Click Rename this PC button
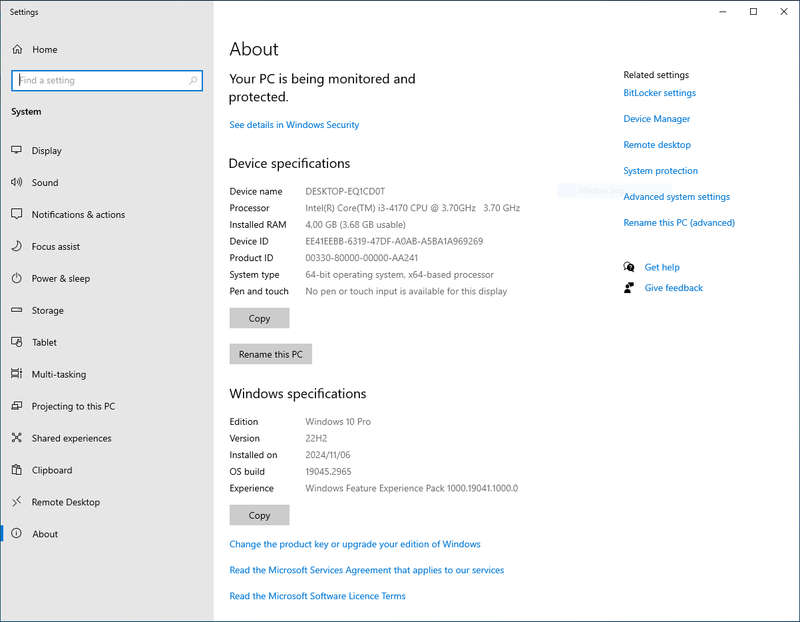The height and width of the screenshot is (622, 800). pos(270,354)
